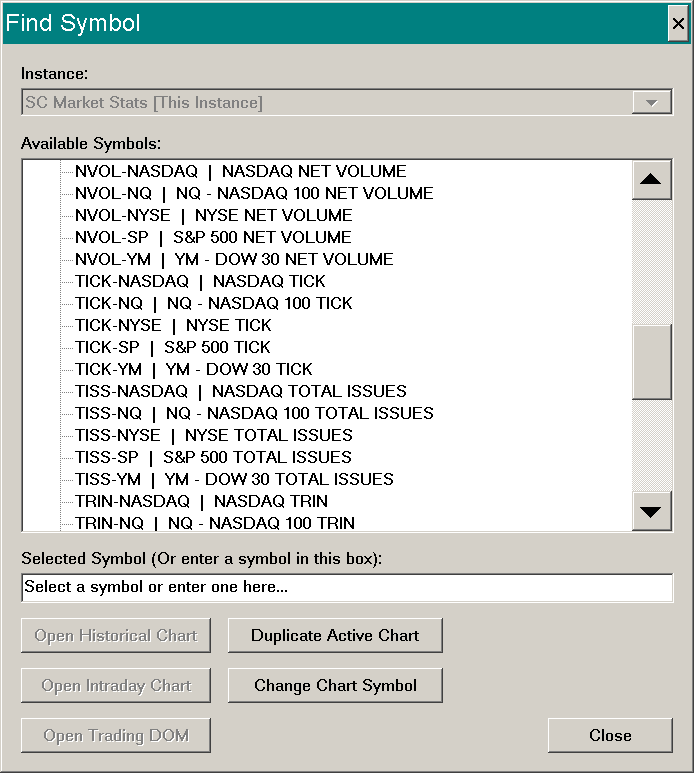Image resolution: width=694 pixels, height=773 pixels.
Task: Choose TICK-NQ NASDAQ 100 TICK
Action: pyautogui.click(x=213, y=303)
